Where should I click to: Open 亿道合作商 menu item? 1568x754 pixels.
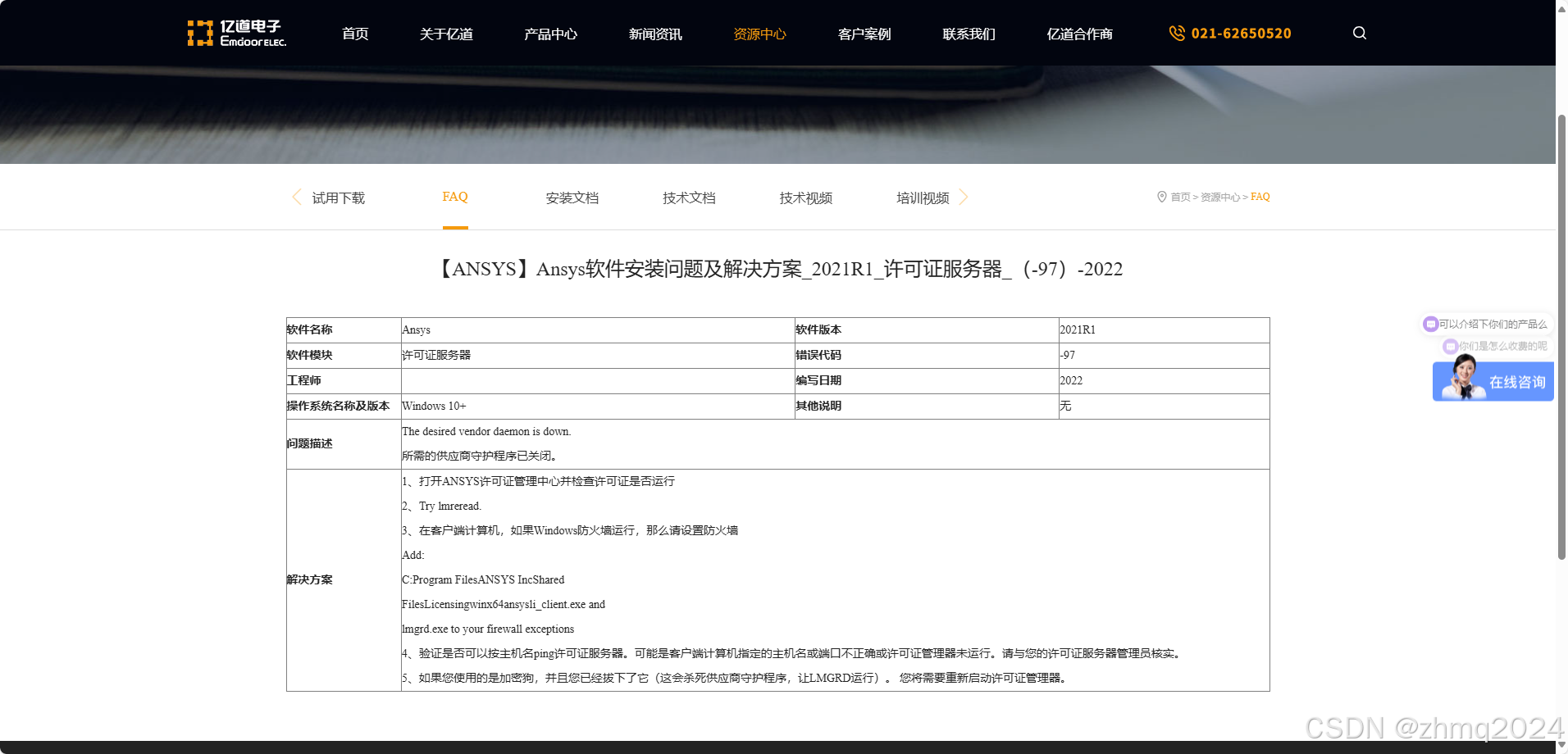tap(1079, 34)
